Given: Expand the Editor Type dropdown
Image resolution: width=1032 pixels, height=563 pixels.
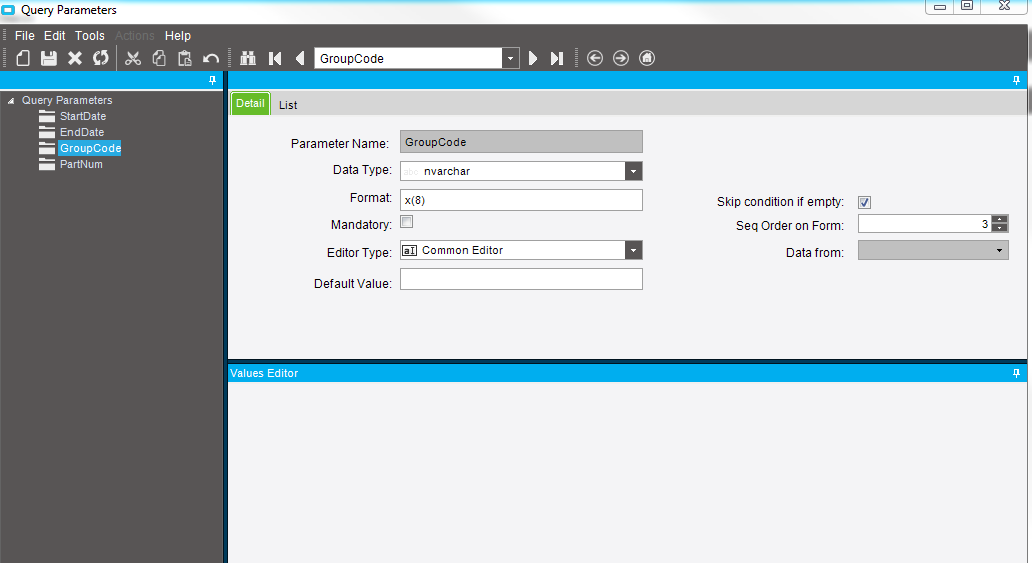Looking at the screenshot, I should tap(633, 250).
